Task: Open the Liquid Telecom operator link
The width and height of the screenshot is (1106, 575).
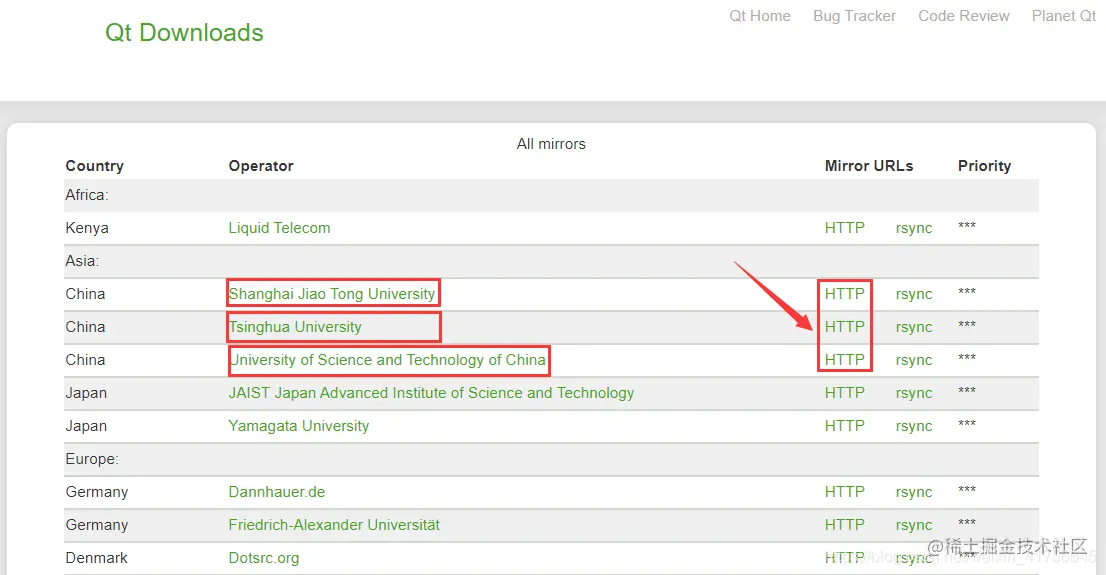Action: click(x=279, y=228)
